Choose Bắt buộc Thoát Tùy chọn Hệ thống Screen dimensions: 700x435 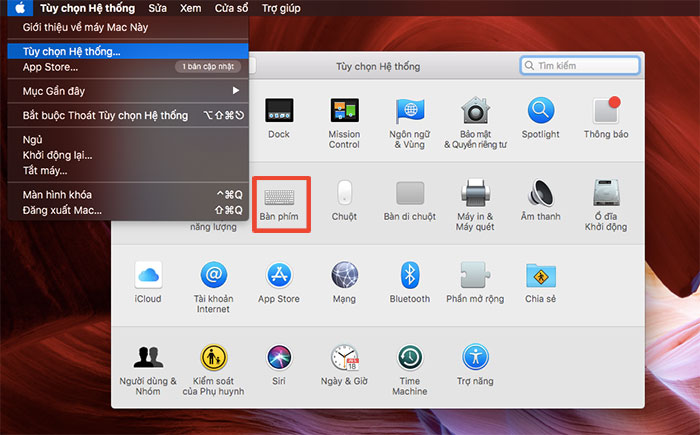[x=128, y=115]
